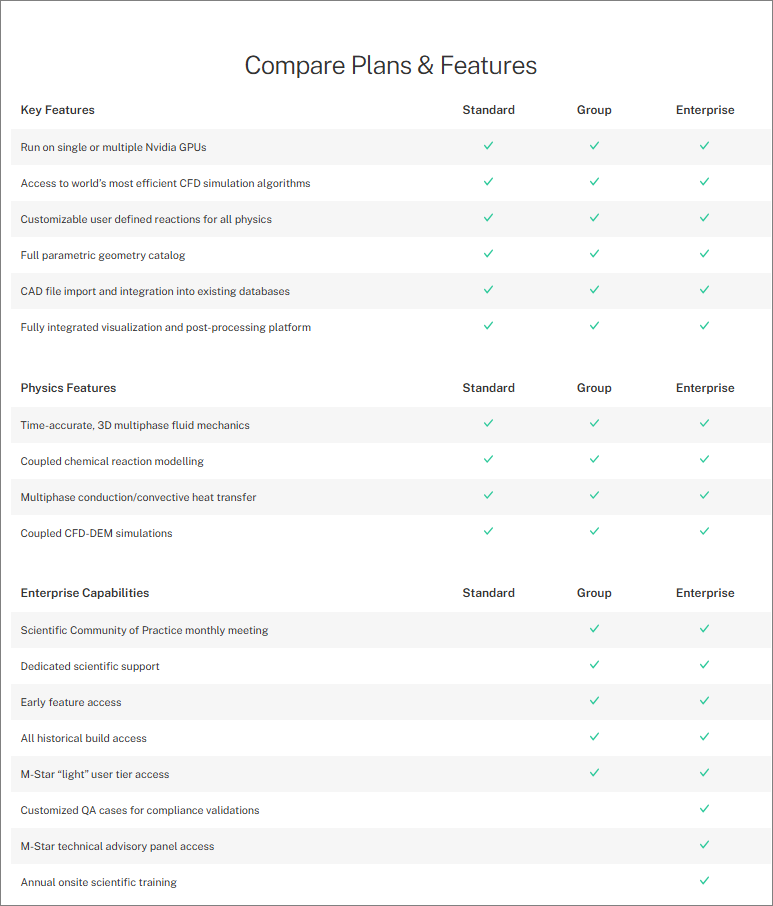Click Group column header in Physics Features
Viewport: 773px width, 906px height.
594,388
